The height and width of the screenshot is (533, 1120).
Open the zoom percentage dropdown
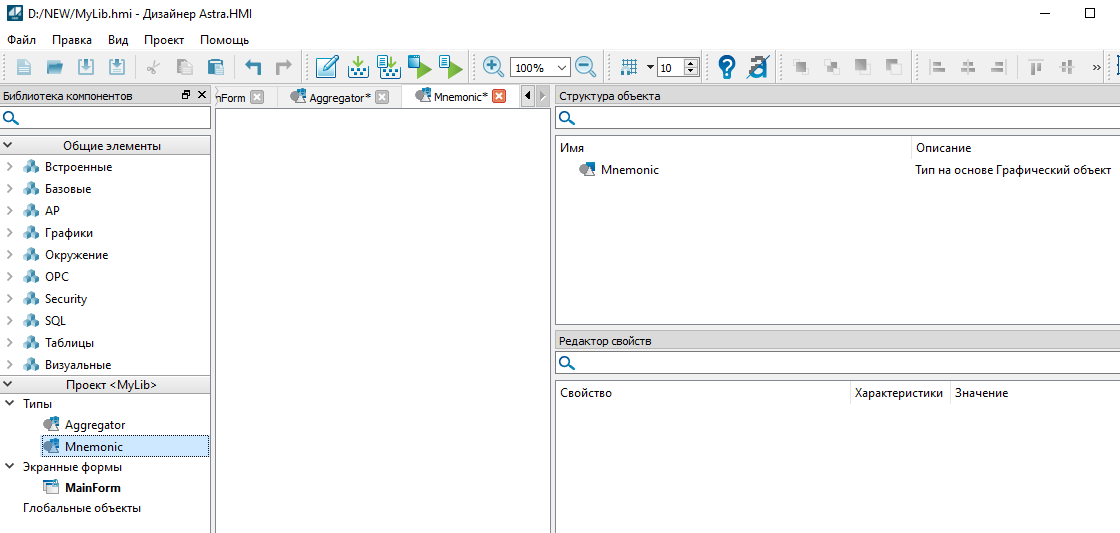pyautogui.click(x=561, y=68)
